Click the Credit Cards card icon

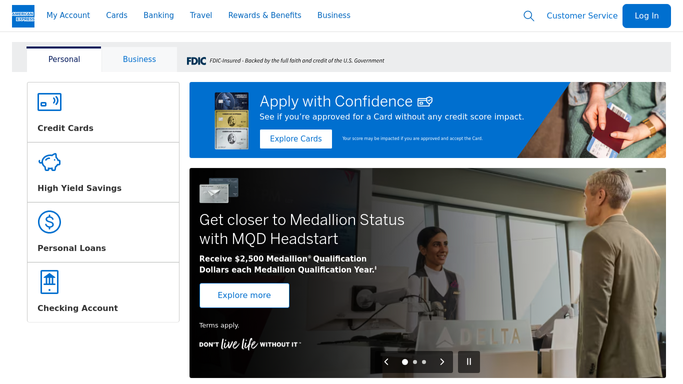coord(49,102)
